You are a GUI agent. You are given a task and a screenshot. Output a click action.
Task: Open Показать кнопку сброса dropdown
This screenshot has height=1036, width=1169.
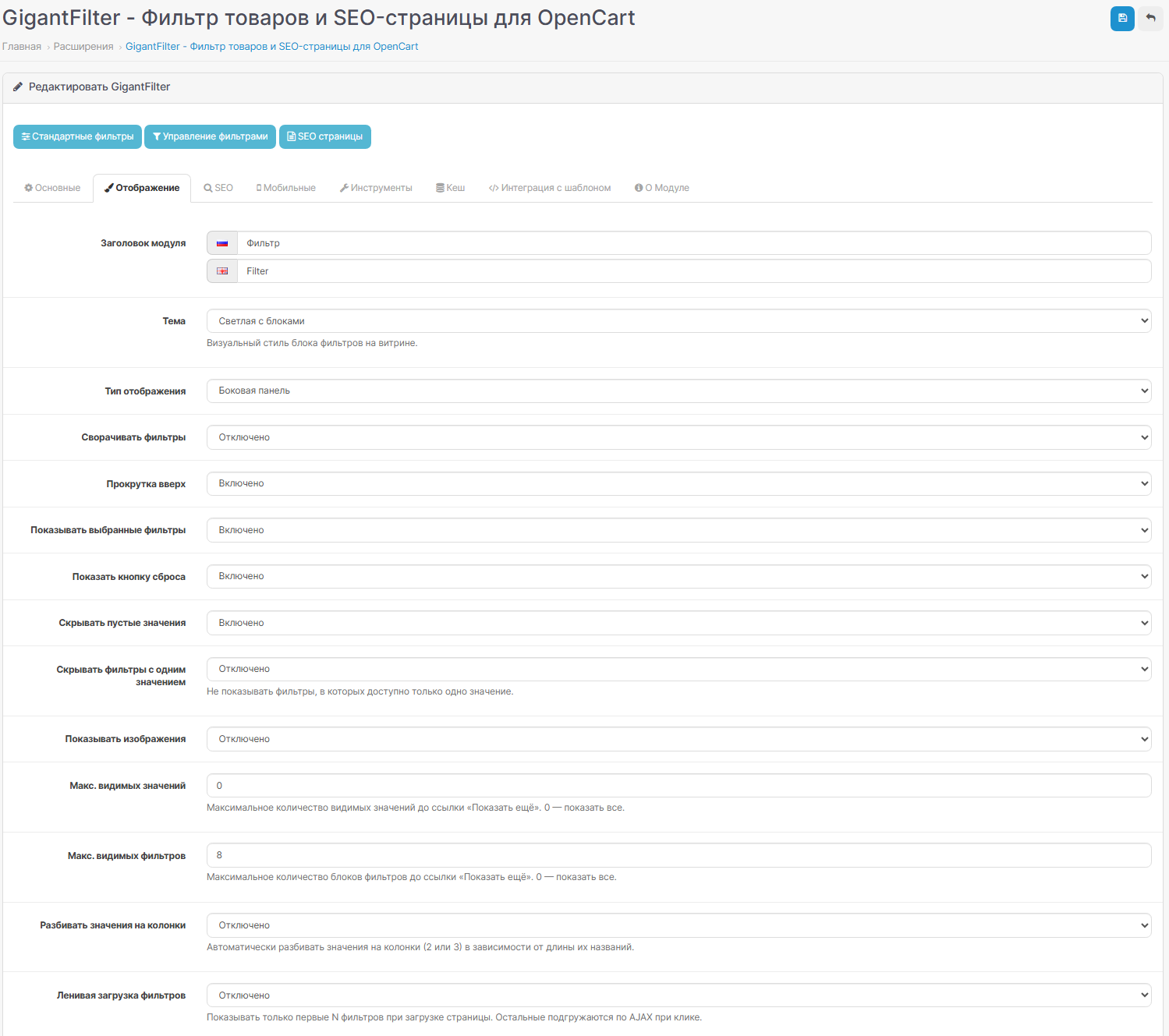click(x=678, y=576)
